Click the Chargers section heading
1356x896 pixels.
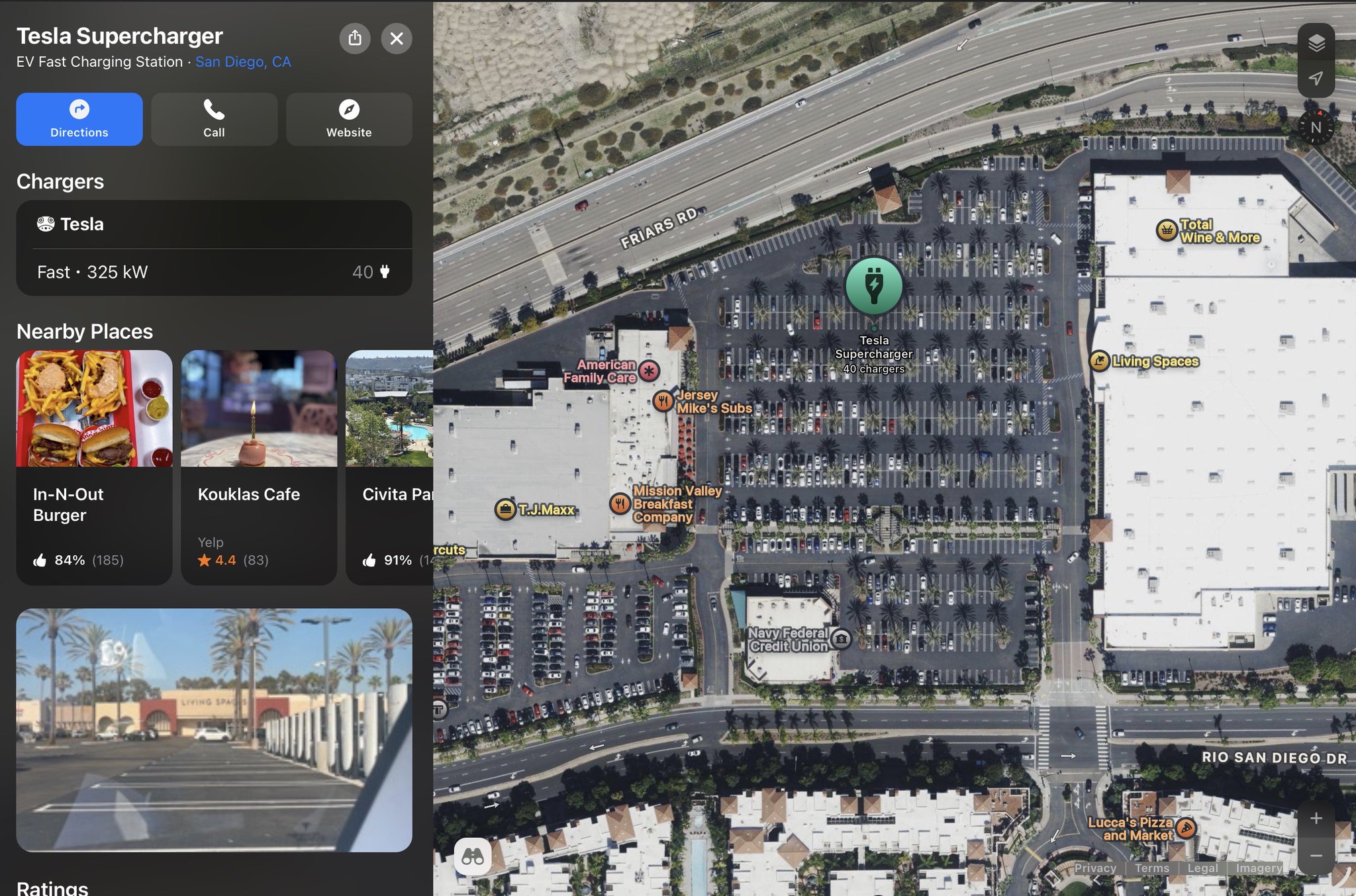pyautogui.click(x=60, y=181)
